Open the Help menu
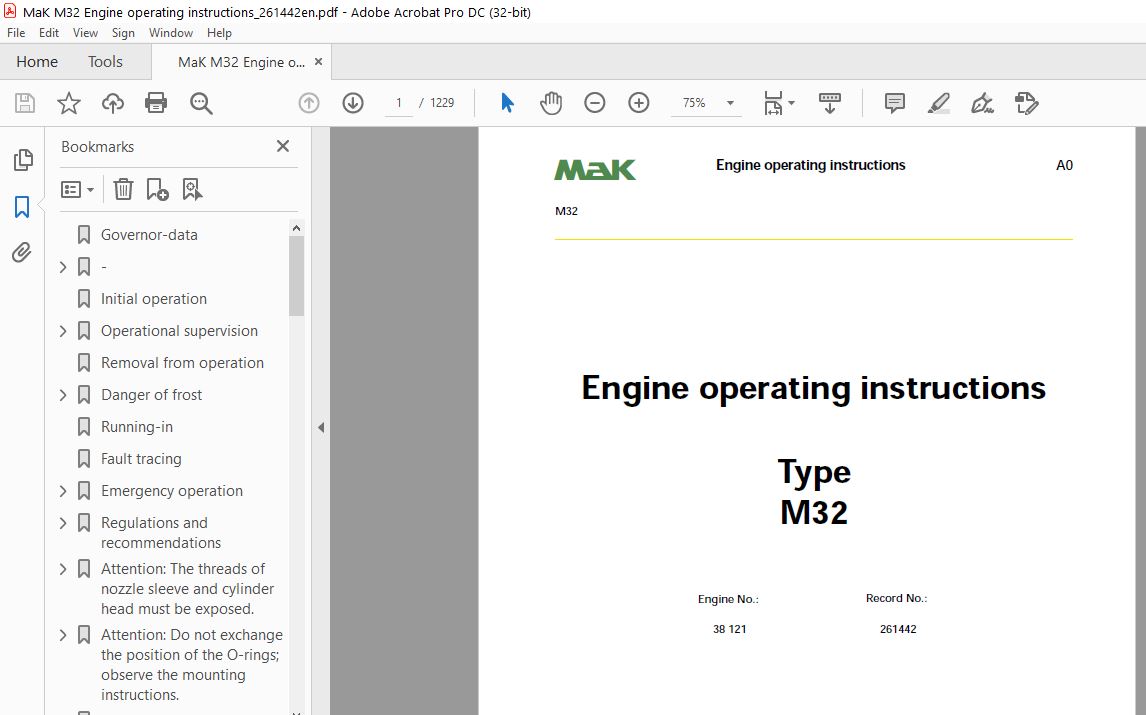1146x715 pixels. 219,33
